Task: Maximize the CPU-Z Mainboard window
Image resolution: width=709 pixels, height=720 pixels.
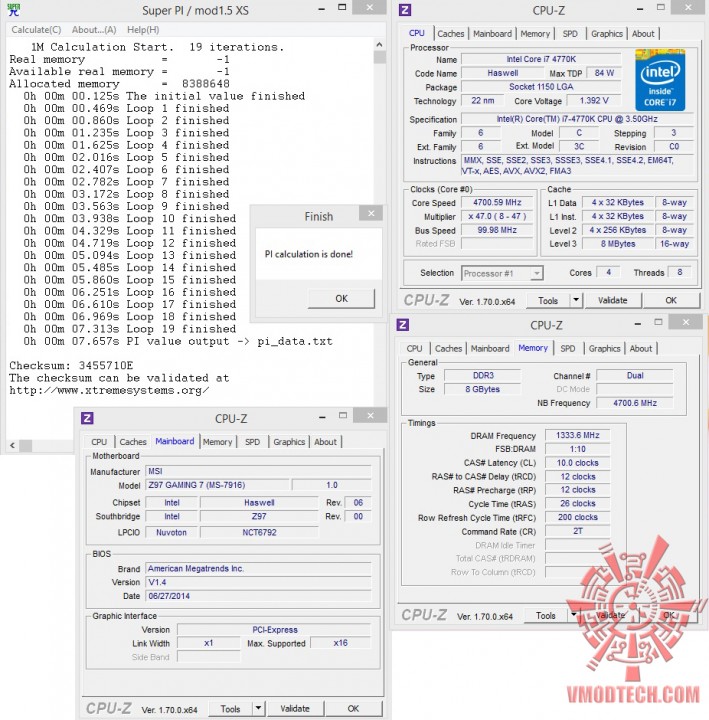Action: (x=343, y=416)
